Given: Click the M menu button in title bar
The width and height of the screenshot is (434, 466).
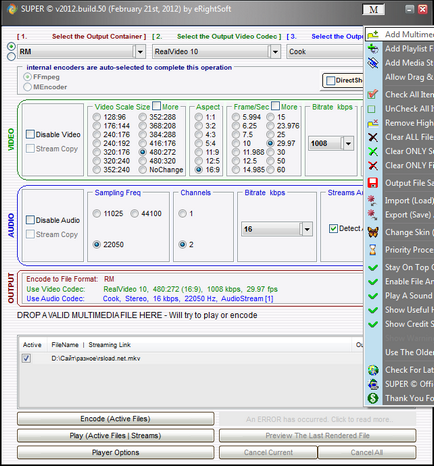Looking at the screenshot, I should click(373, 10).
